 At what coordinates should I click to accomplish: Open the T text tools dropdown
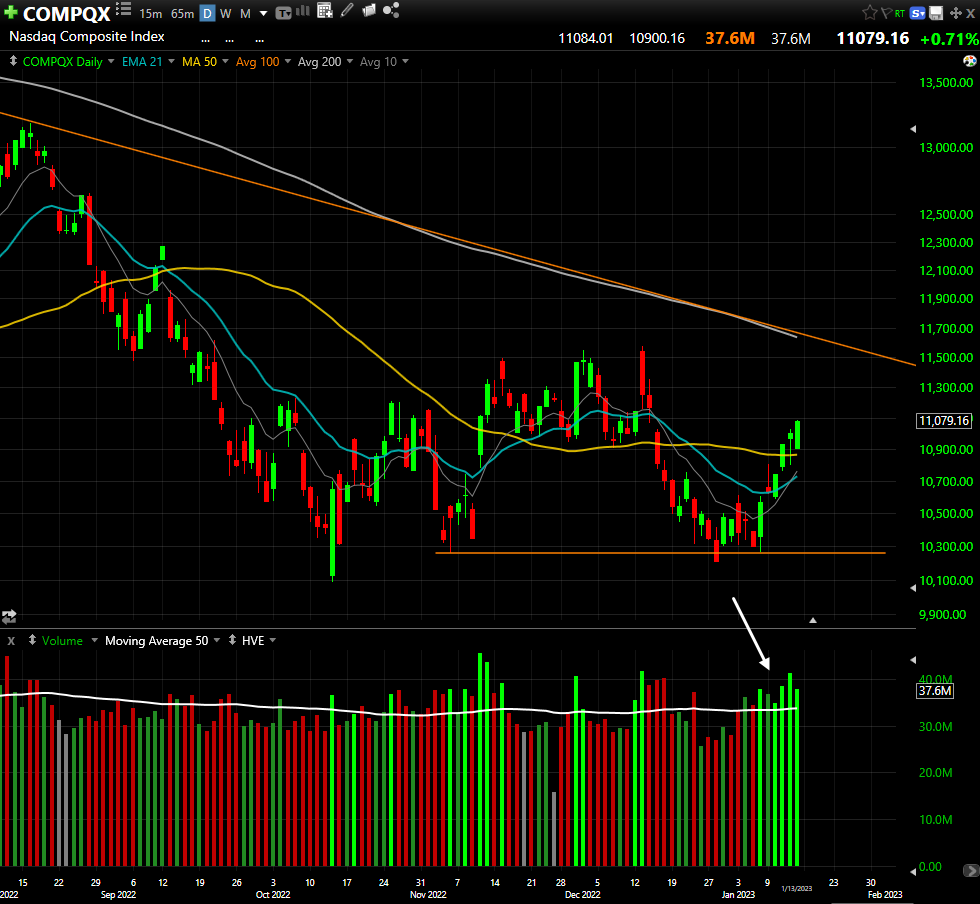click(x=283, y=13)
